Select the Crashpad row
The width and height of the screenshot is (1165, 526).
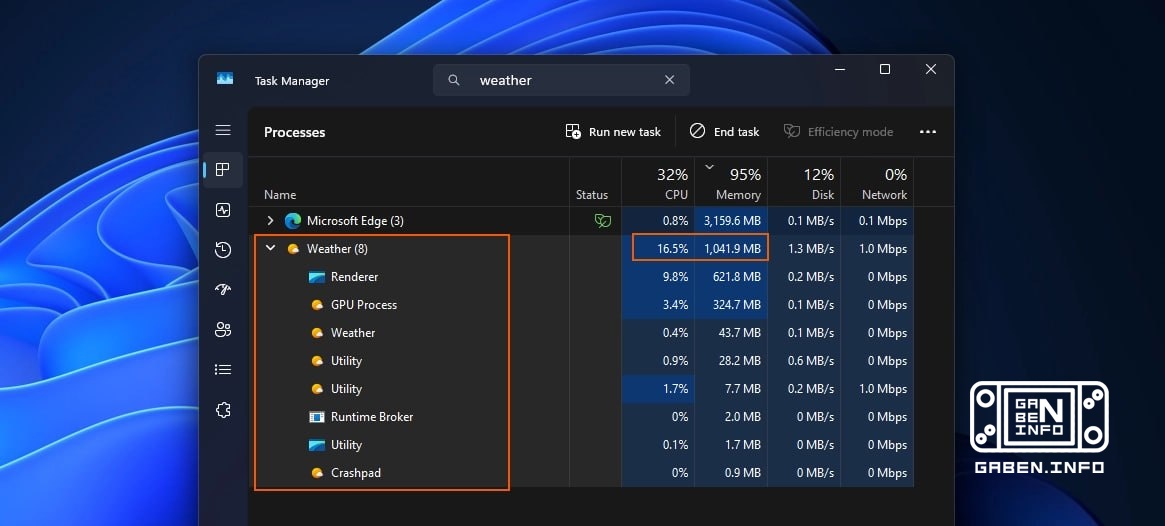(581, 473)
